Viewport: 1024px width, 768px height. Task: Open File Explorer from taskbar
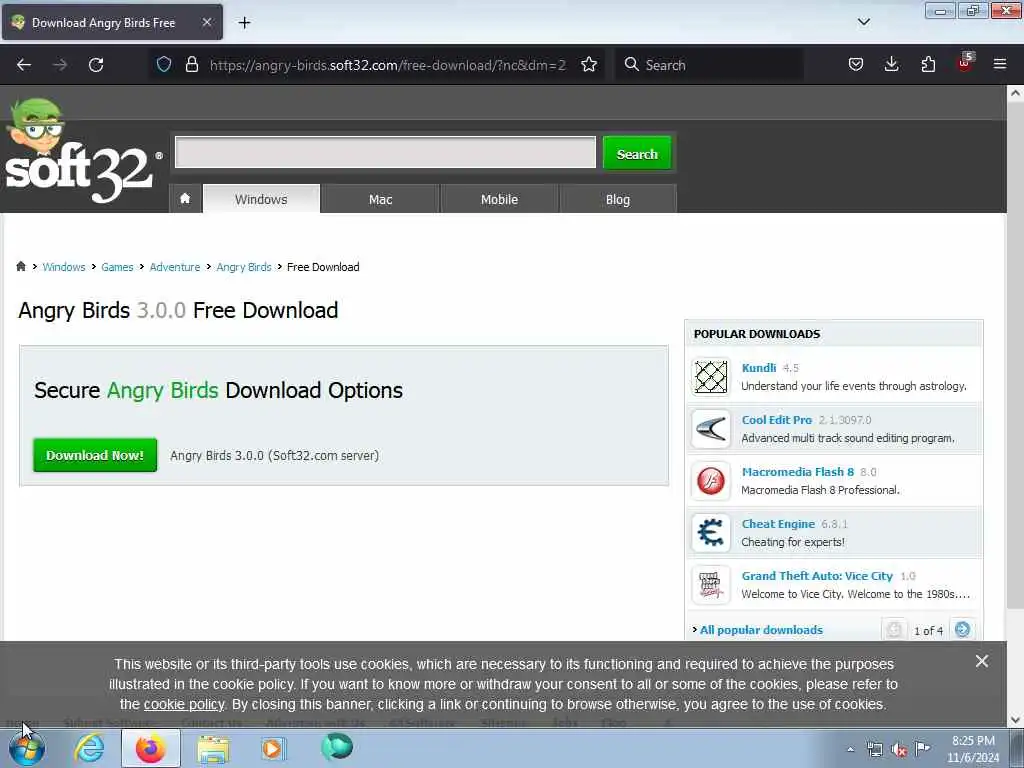[213, 748]
